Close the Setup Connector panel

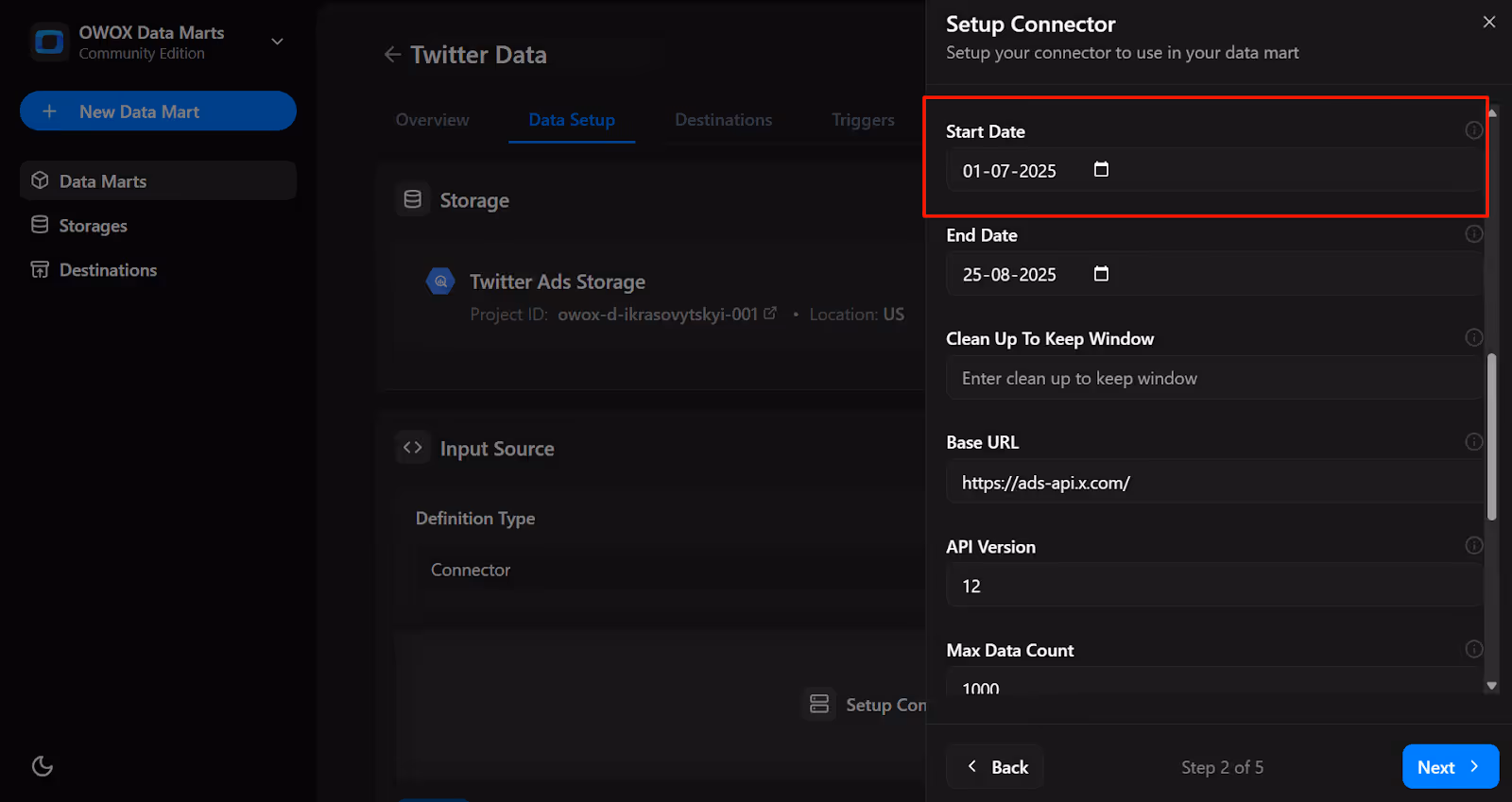click(1489, 22)
